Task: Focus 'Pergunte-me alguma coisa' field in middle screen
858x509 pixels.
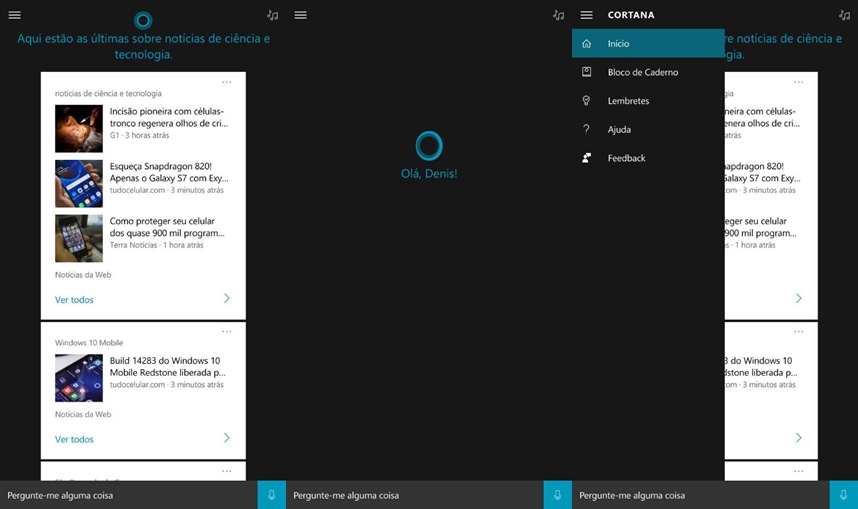Action: tap(415, 495)
